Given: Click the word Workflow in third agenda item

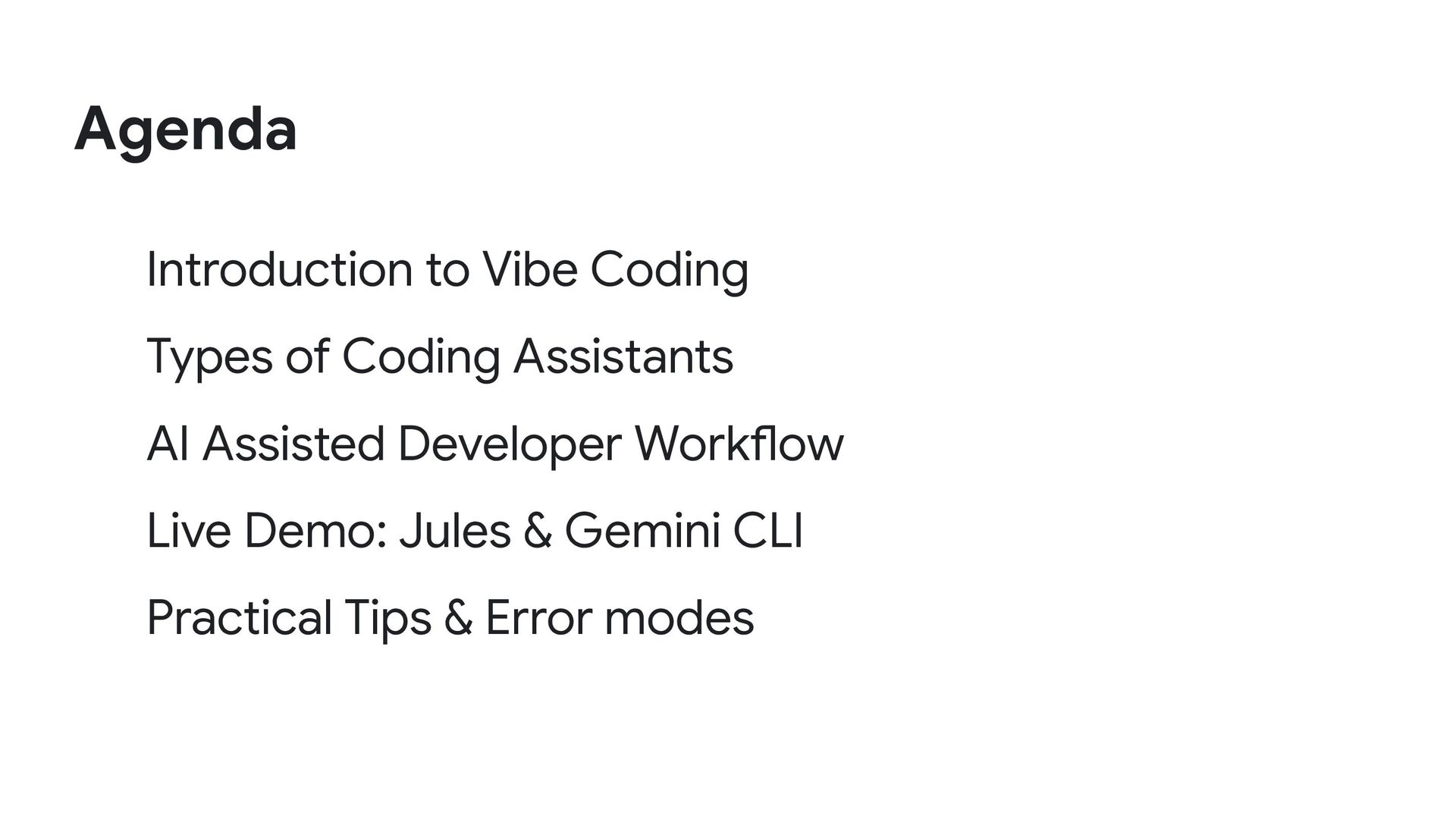Looking at the screenshot, I should pyautogui.click(x=739, y=444).
